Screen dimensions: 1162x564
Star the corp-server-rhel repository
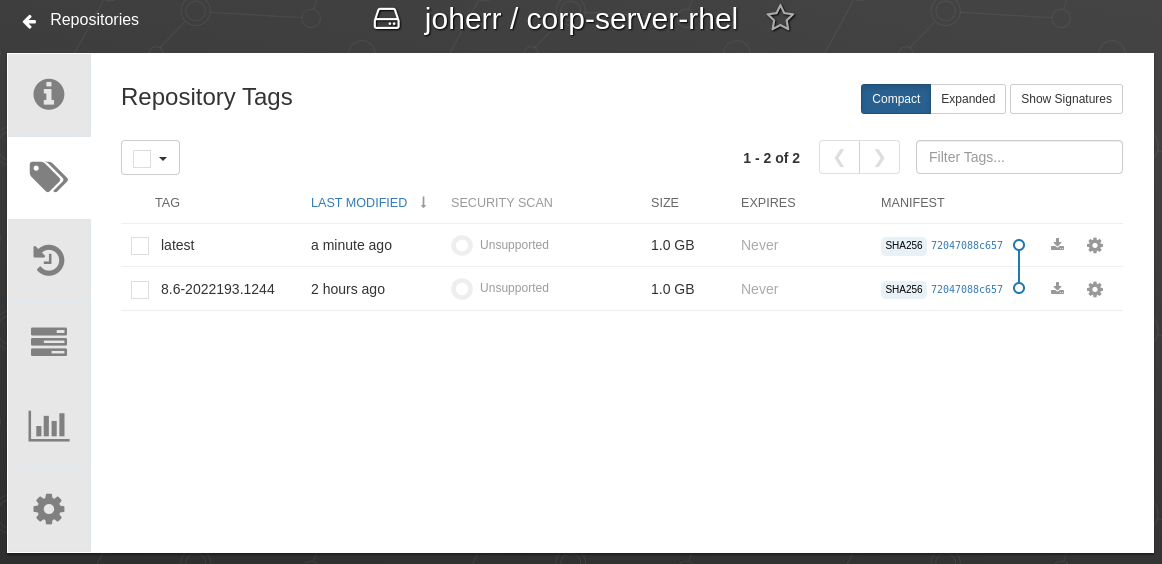tap(780, 18)
